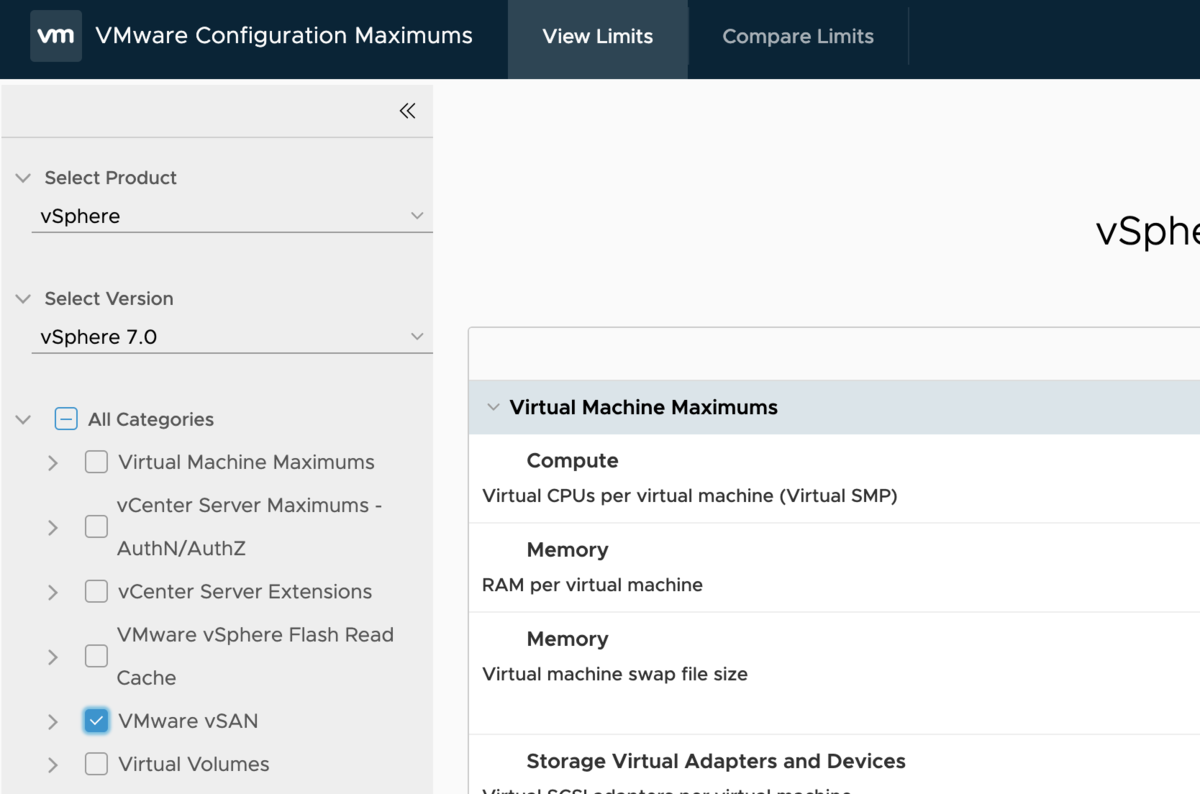Collapse the Select Version section chevron

click(23, 299)
